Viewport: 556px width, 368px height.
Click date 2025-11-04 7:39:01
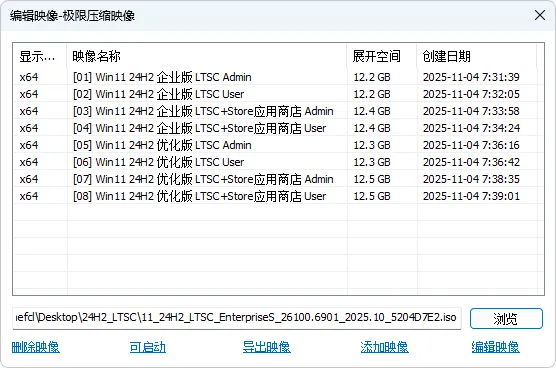coord(471,196)
